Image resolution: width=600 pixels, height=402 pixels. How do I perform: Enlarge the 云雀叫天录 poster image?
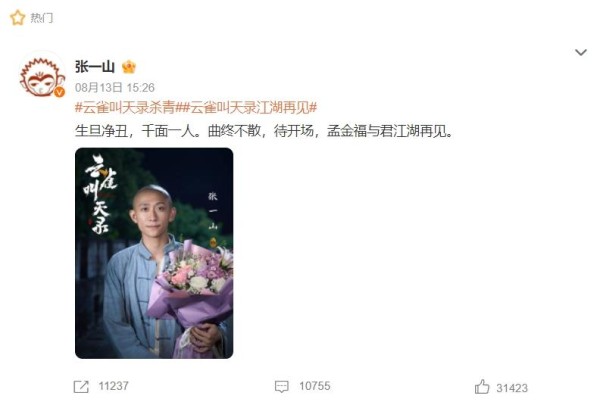click(x=154, y=253)
